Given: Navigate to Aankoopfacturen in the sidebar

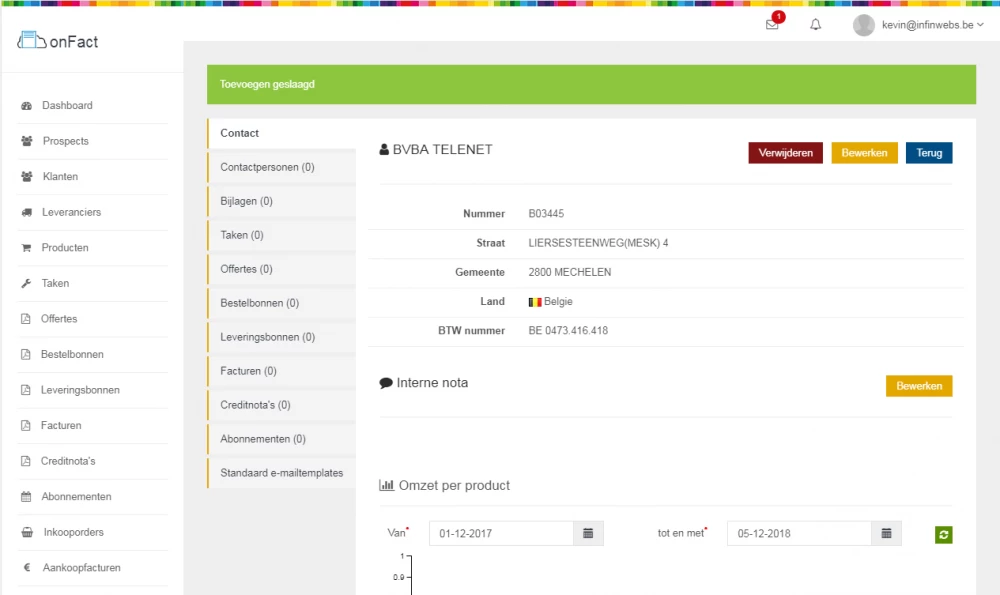Looking at the screenshot, I should 81,568.
